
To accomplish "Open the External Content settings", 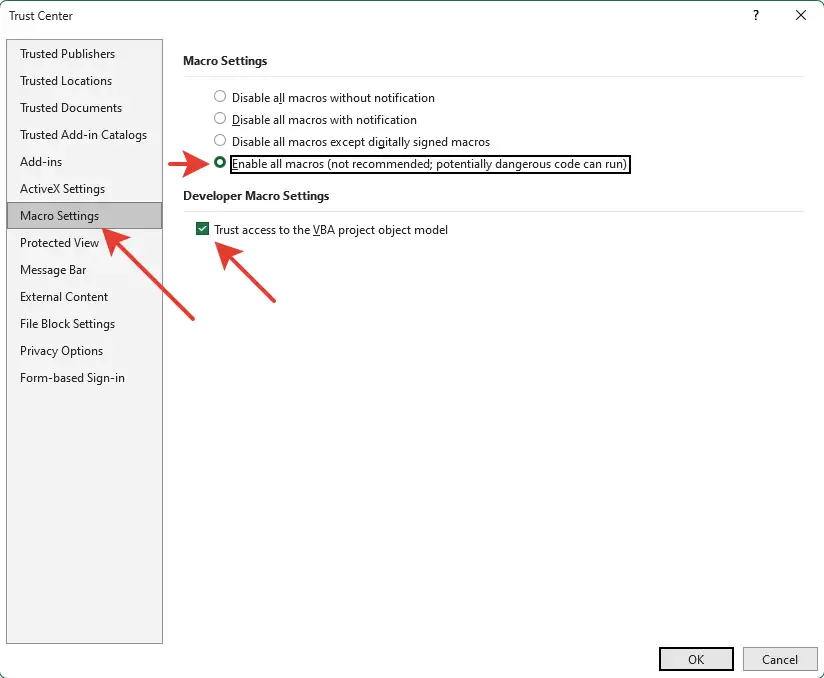I will pos(63,296).
